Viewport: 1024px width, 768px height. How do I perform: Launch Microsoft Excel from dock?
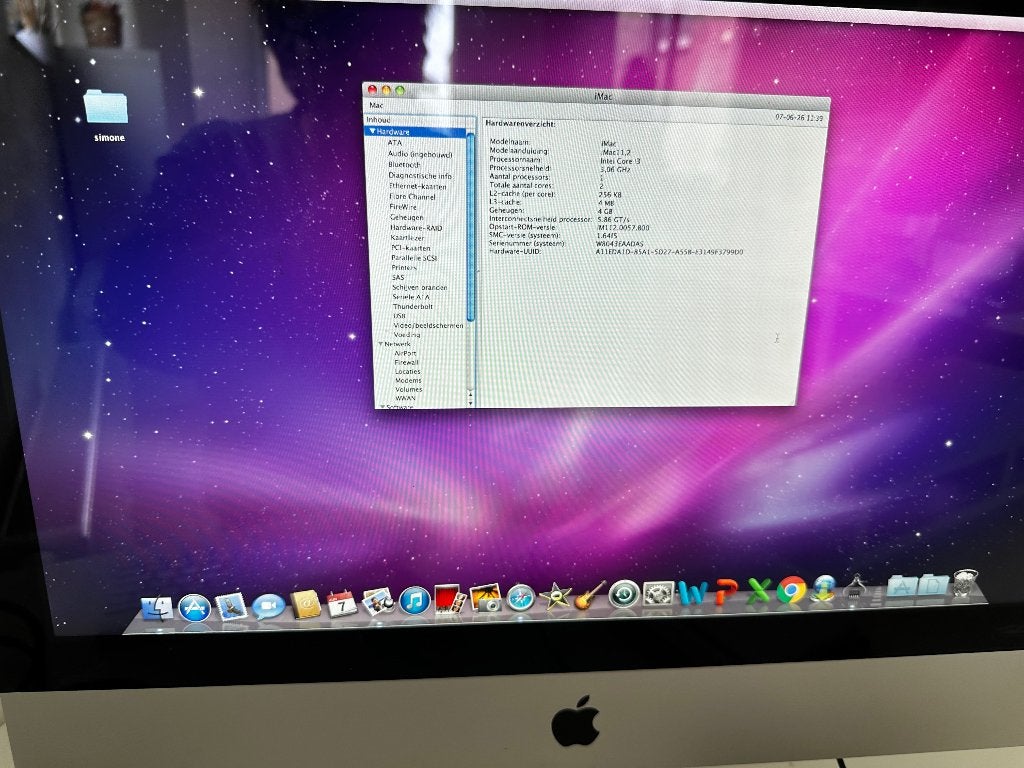click(x=758, y=591)
